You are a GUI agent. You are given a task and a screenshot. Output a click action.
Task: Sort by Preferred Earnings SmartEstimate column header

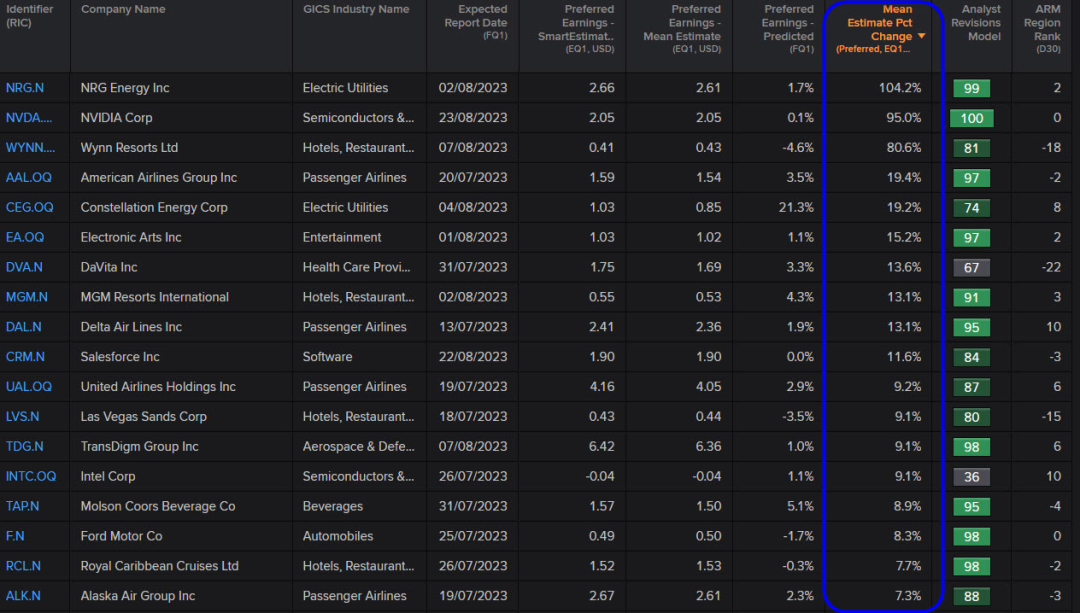[577, 28]
